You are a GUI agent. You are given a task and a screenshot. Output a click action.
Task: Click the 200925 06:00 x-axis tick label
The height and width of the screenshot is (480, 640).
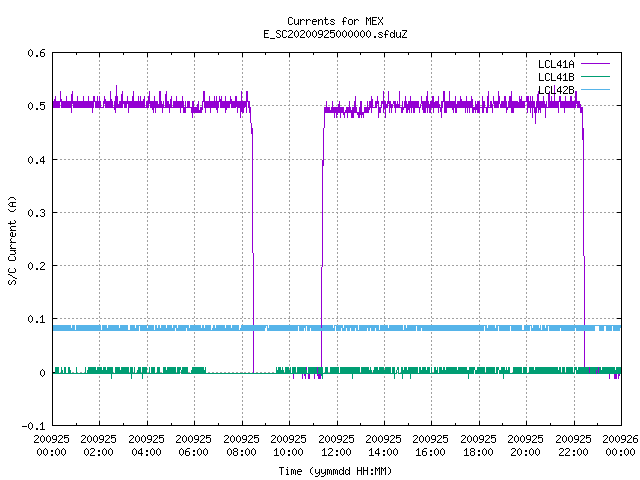pos(193,446)
